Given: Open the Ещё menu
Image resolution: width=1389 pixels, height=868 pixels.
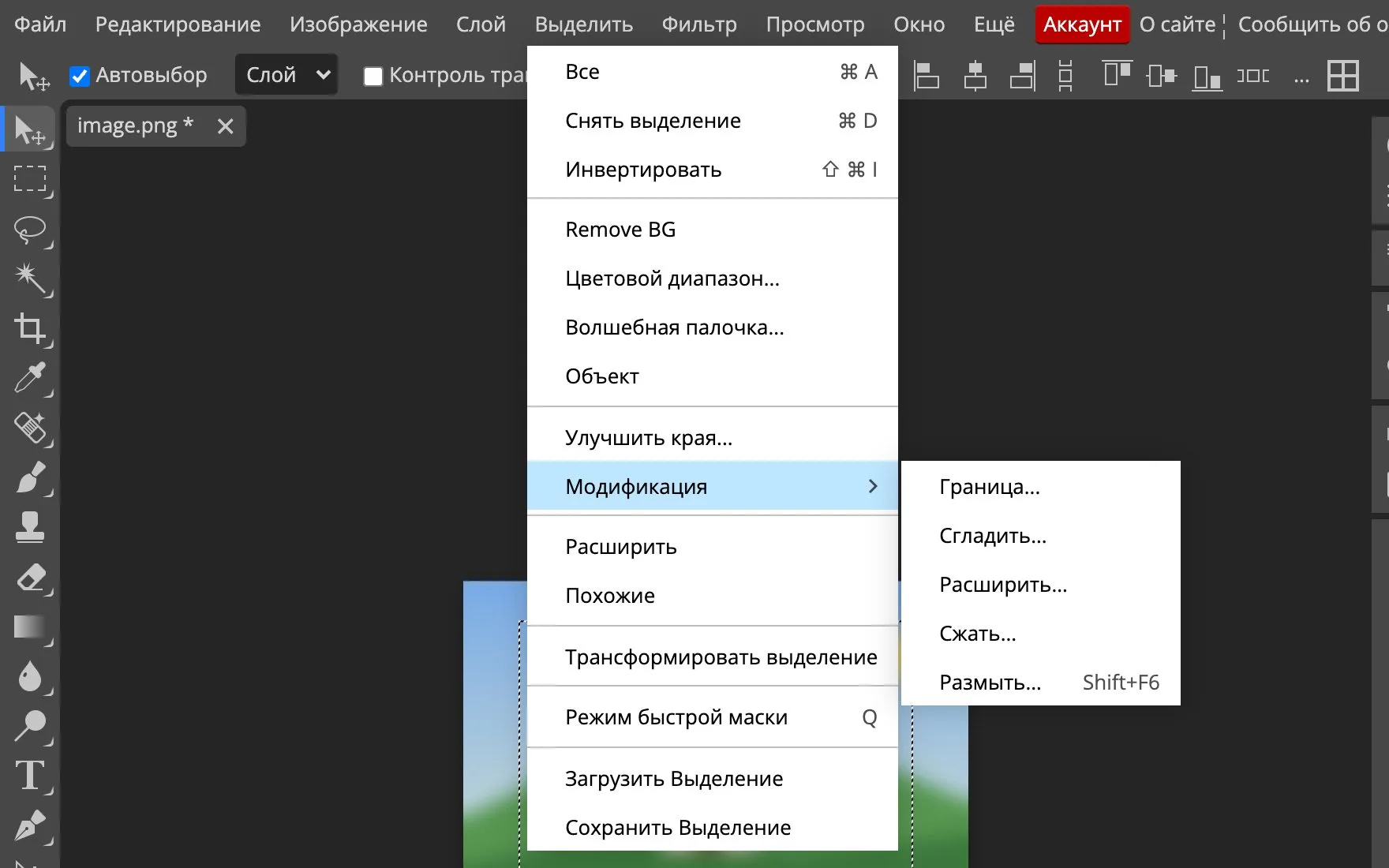Looking at the screenshot, I should [x=994, y=24].
